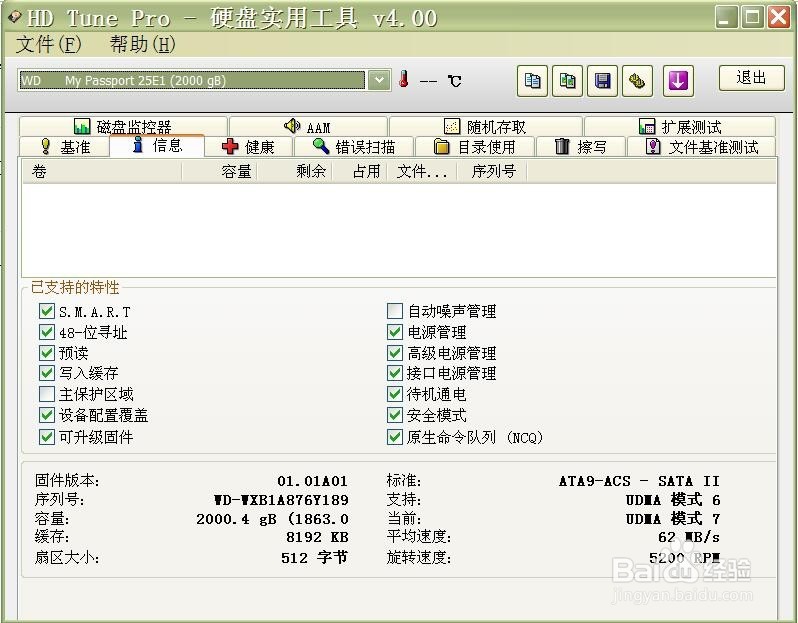Click capacity value 2000.4 gB
Viewport: 798px width, 623px height.
(x=237, y=519)
